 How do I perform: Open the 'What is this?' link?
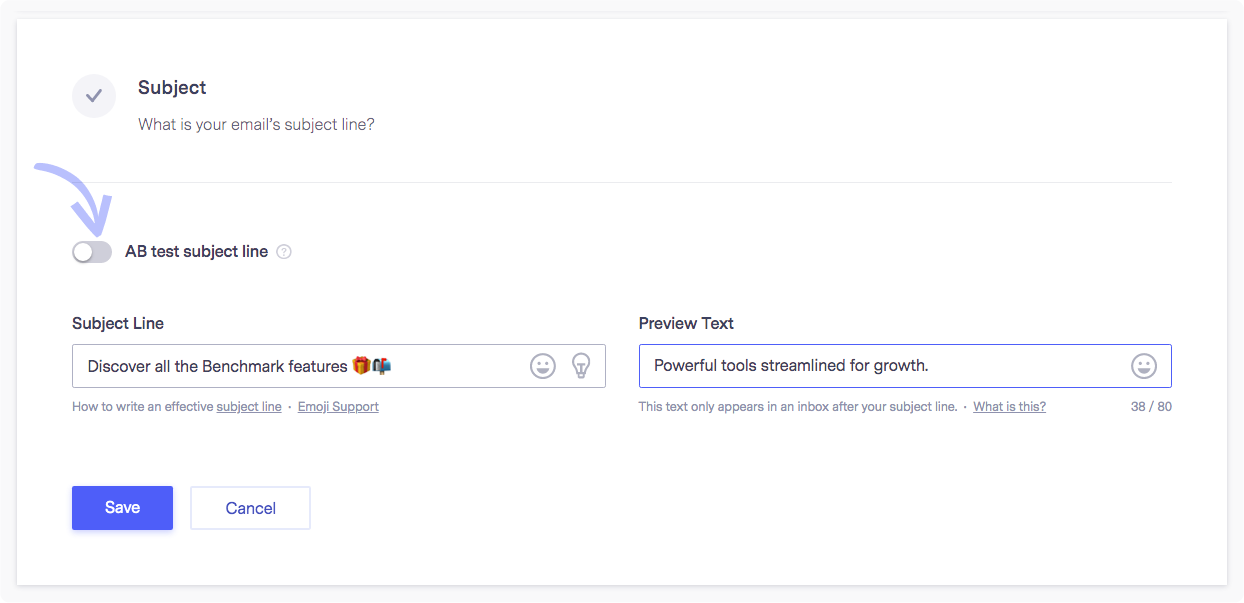1010,407
